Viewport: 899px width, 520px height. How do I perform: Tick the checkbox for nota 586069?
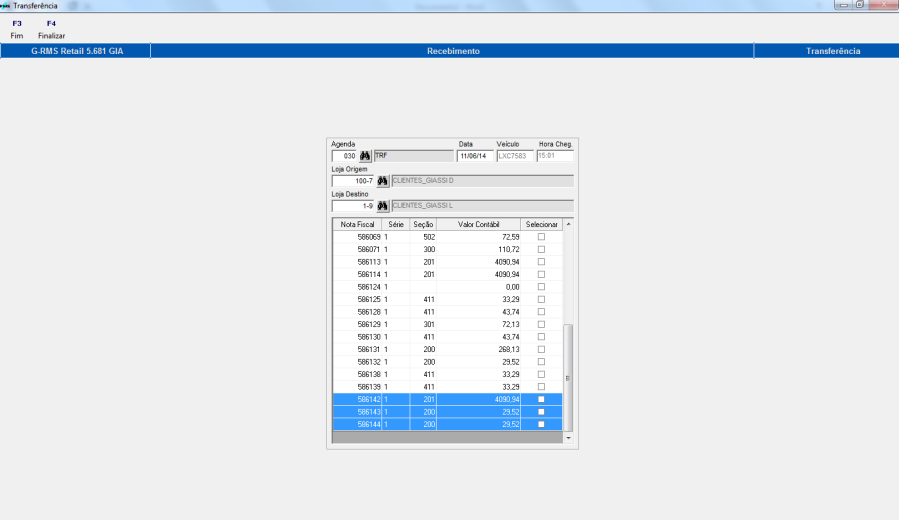tap(541, 237)
